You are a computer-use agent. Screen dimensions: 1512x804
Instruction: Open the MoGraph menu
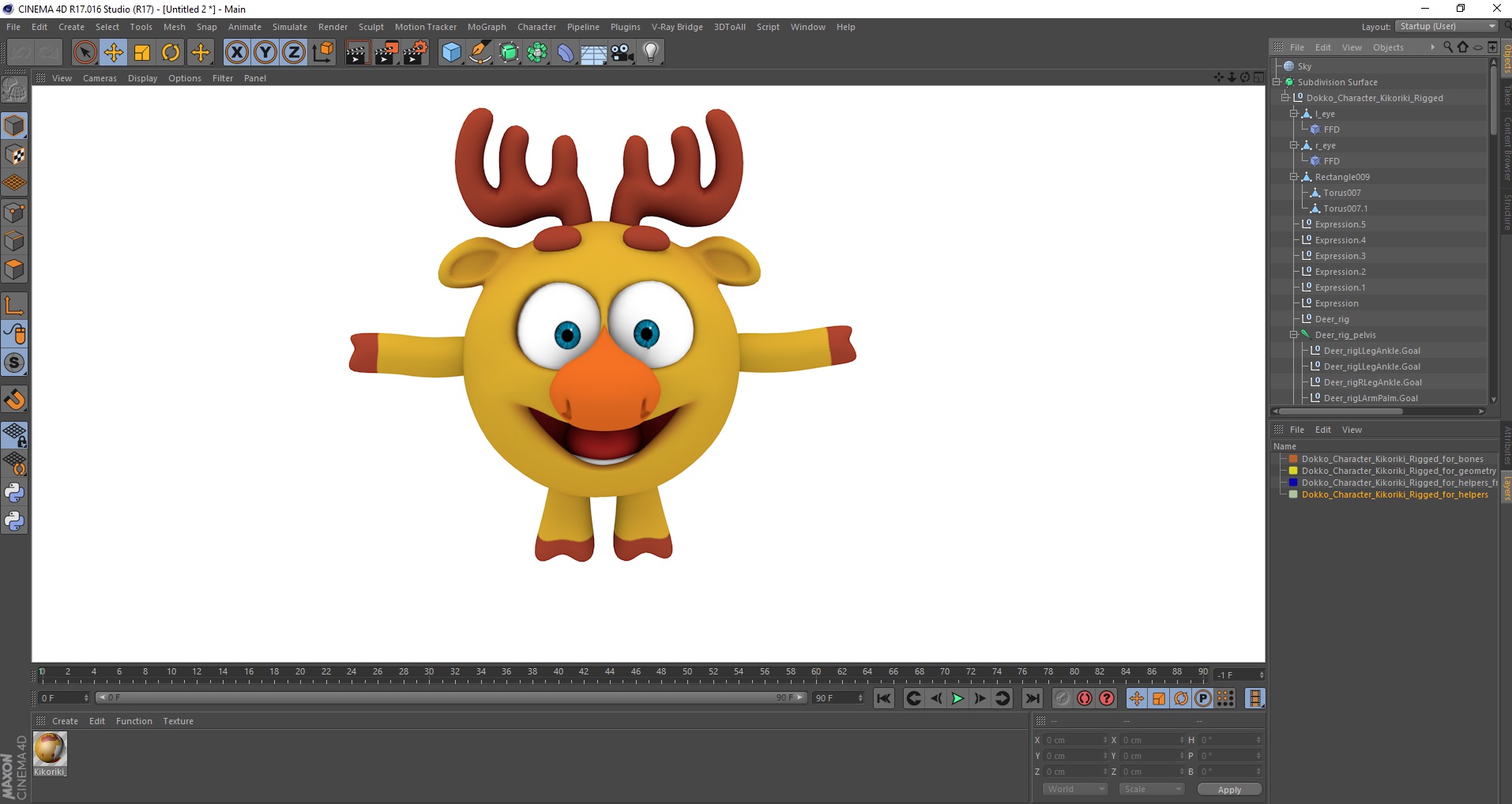tap(487, 27)
